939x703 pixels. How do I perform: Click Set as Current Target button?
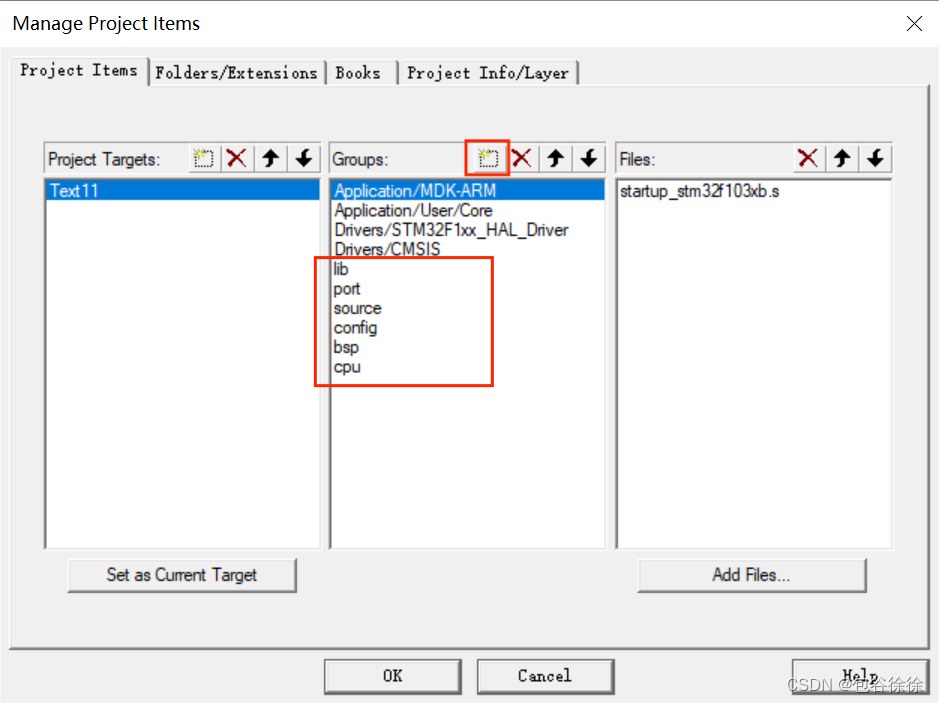coord(182,575)
